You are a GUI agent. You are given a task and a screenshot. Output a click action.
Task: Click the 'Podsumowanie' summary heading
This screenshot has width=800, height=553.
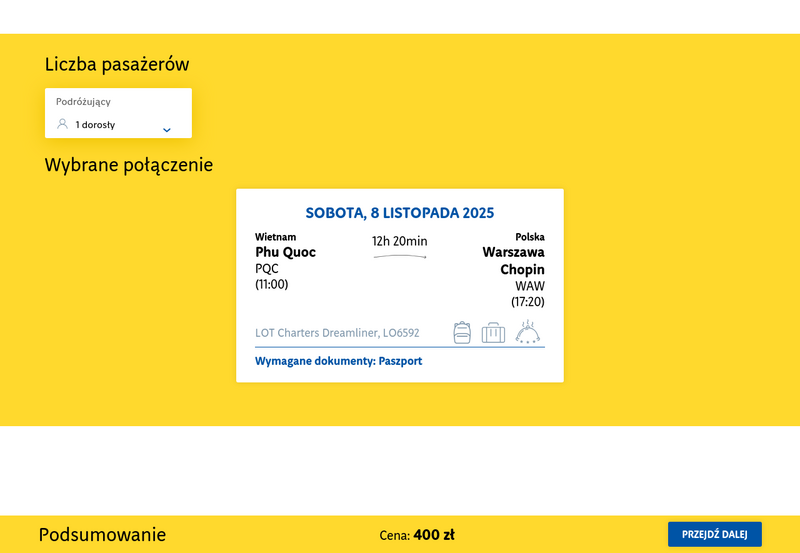(x=102, y=535)
